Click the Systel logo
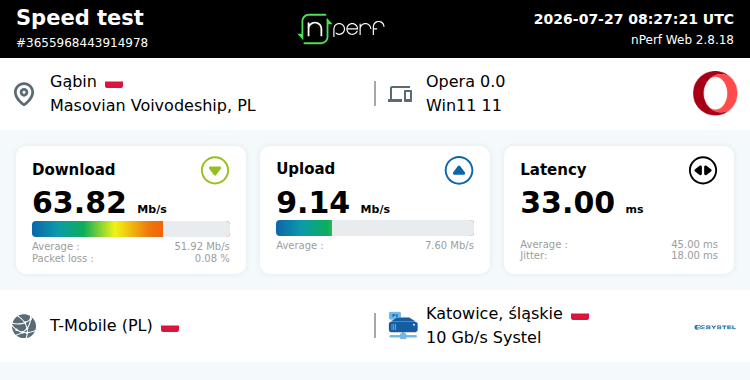This screenshot has width=750, height=380. (715, 327)
